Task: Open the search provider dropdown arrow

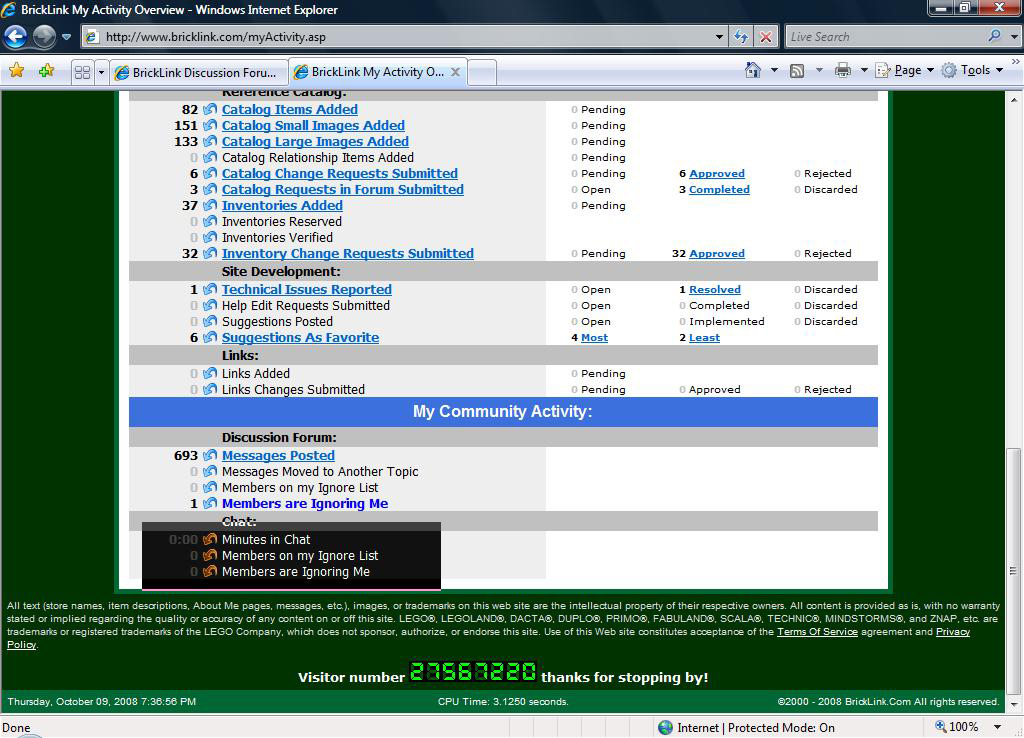Action: [1014, 37]
